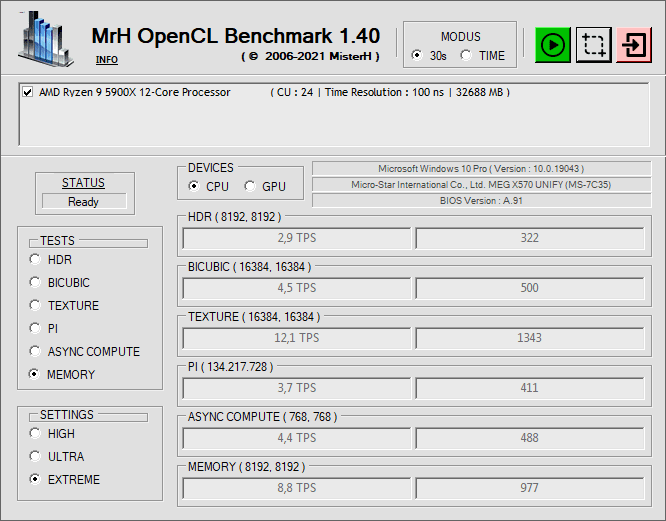Click the pink exit application icon

click(634, 45)
